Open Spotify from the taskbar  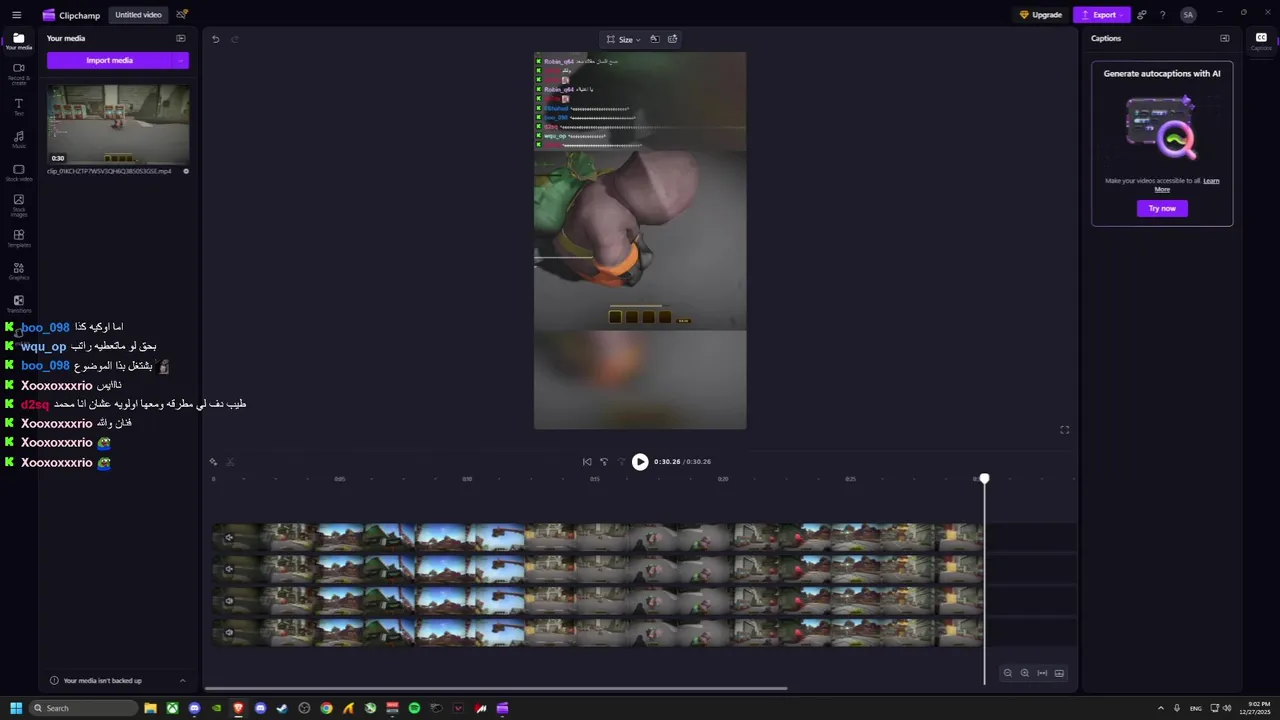point(414,708)
